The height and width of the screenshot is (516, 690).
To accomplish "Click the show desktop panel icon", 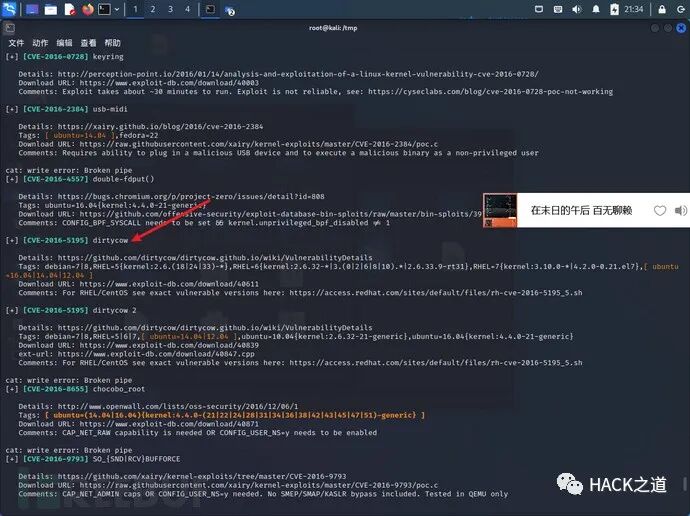I will (32, 9).
